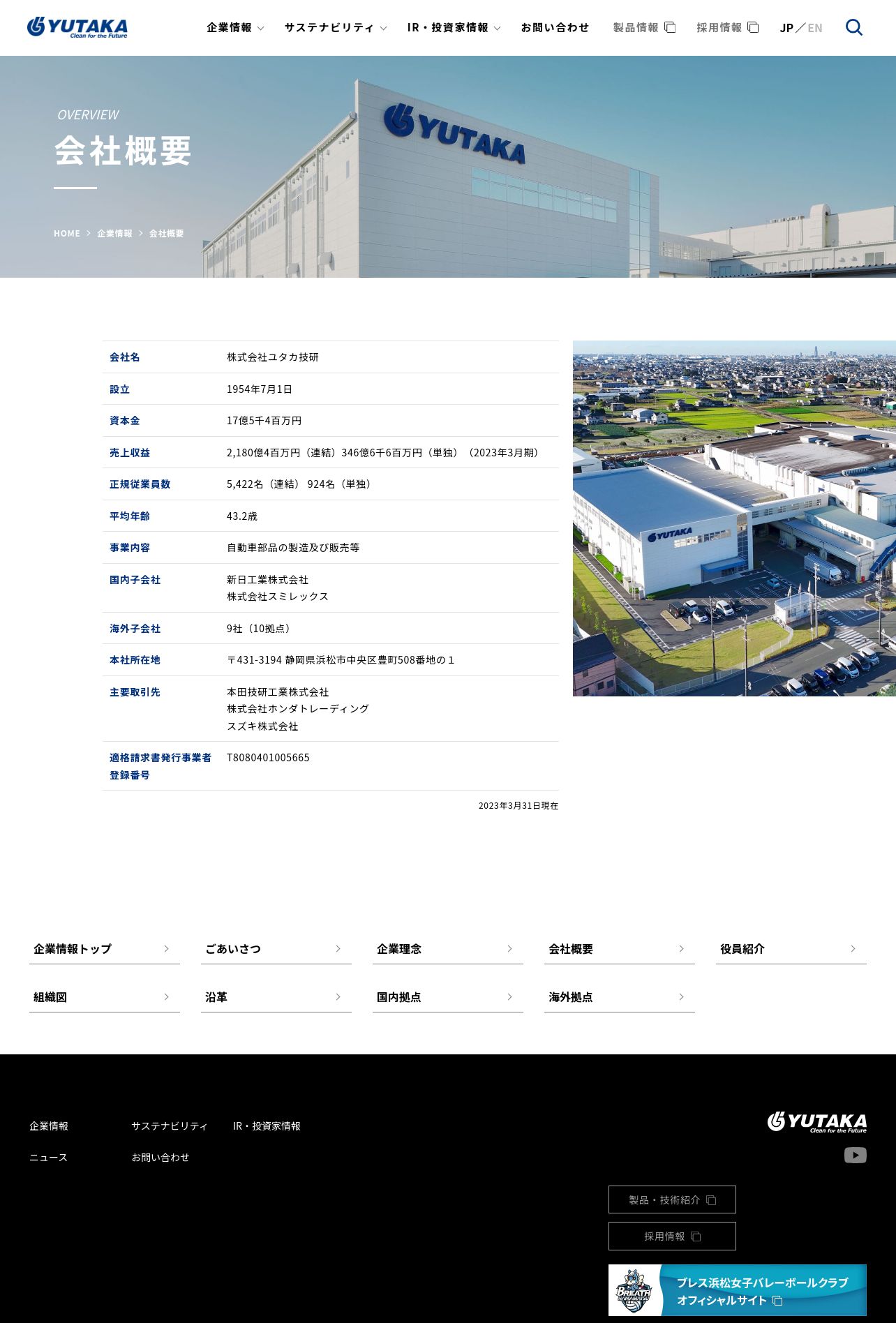
Task: Open サステナビリティ in the top navigation
Action: click(x=329, y=27)
